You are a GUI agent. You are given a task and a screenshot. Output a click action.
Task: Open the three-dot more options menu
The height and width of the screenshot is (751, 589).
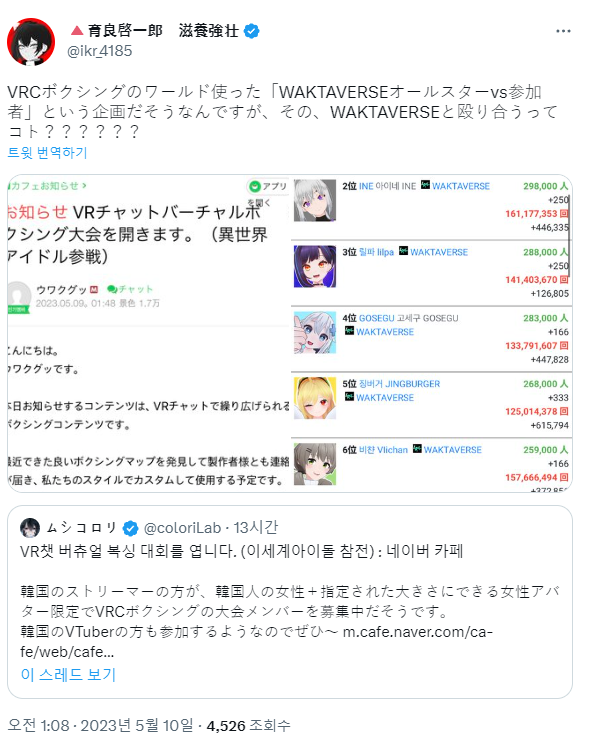click(563, 31)
